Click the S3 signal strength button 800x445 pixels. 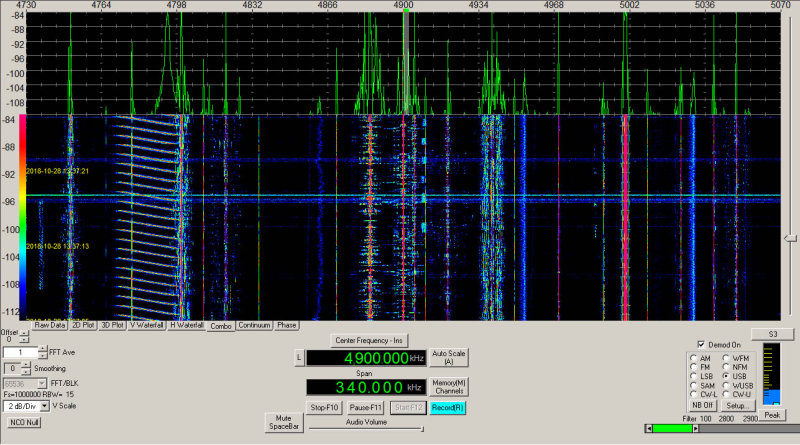click(x=772, y=334)
